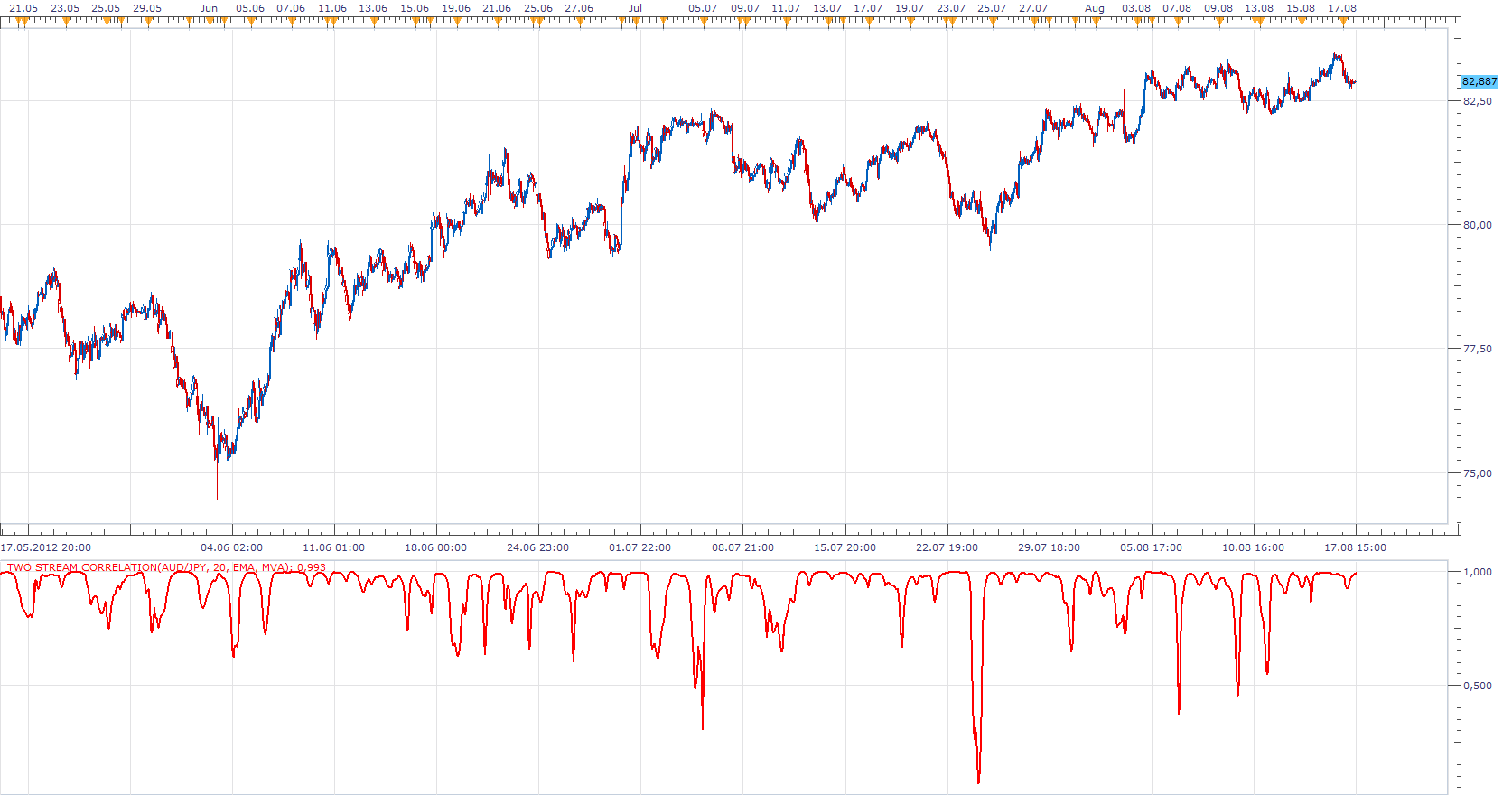
Task: Click the 75,00 price axis label
Action: [x=1478, y=473]
